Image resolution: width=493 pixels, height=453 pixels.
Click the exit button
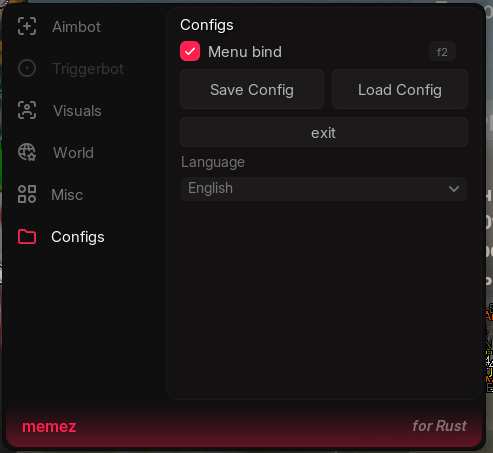coord(324,132)
